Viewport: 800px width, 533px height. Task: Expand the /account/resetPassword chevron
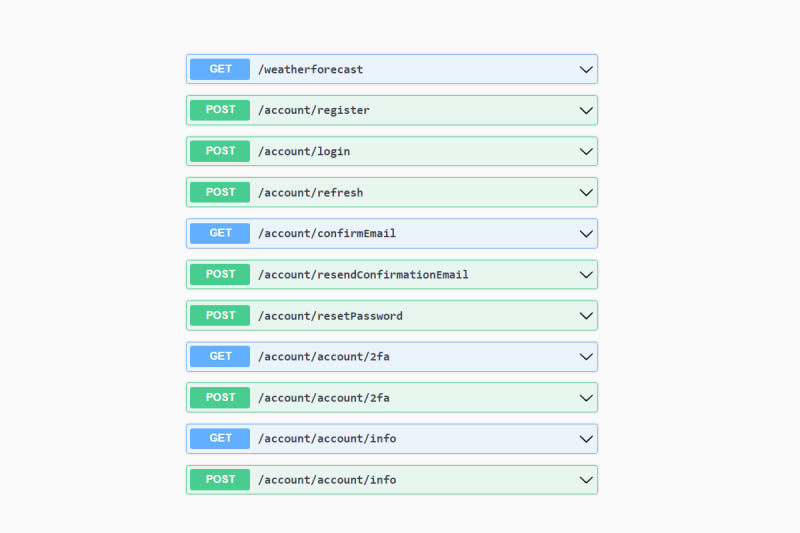[x=586, y=315]
